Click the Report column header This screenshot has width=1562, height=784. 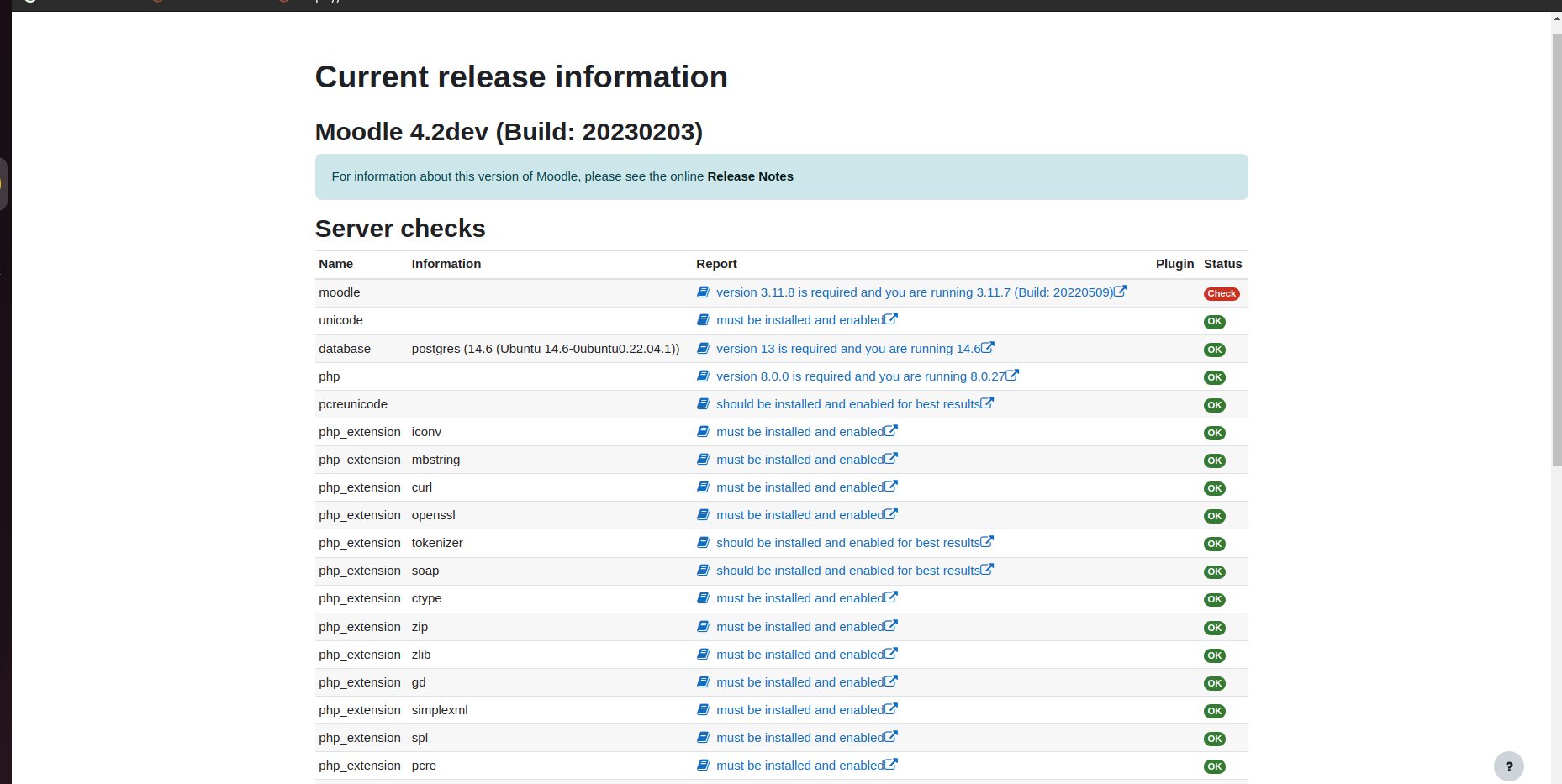click(x=716, y=264)
